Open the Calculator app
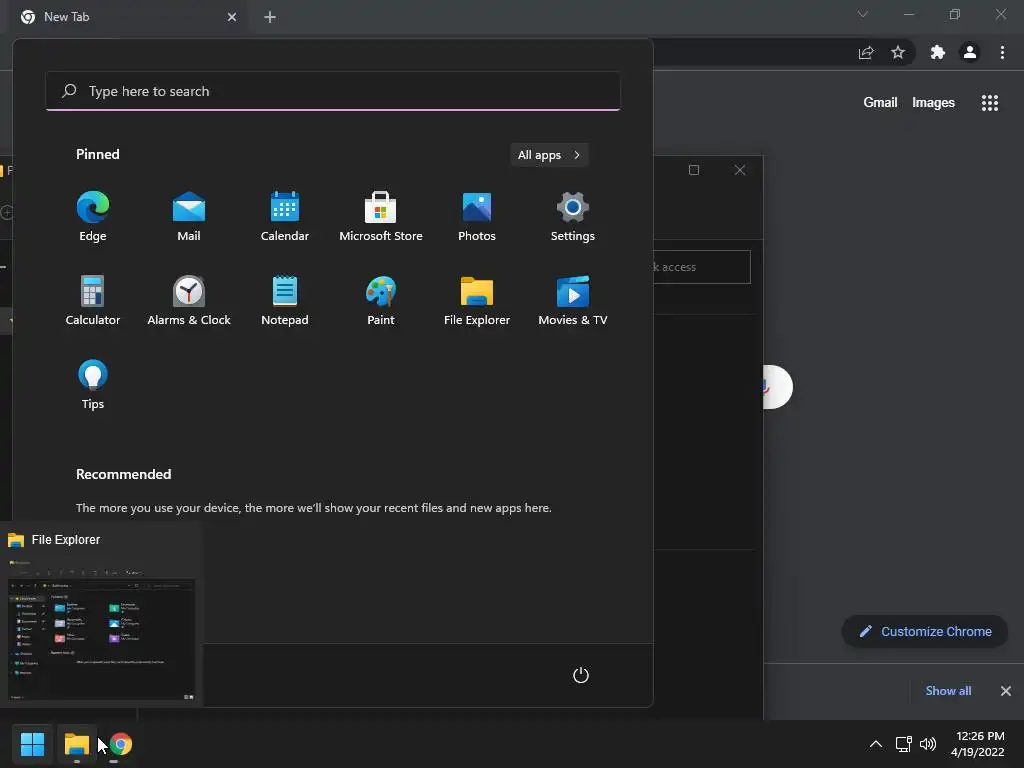1024x768 pixels. coord(93,300)
